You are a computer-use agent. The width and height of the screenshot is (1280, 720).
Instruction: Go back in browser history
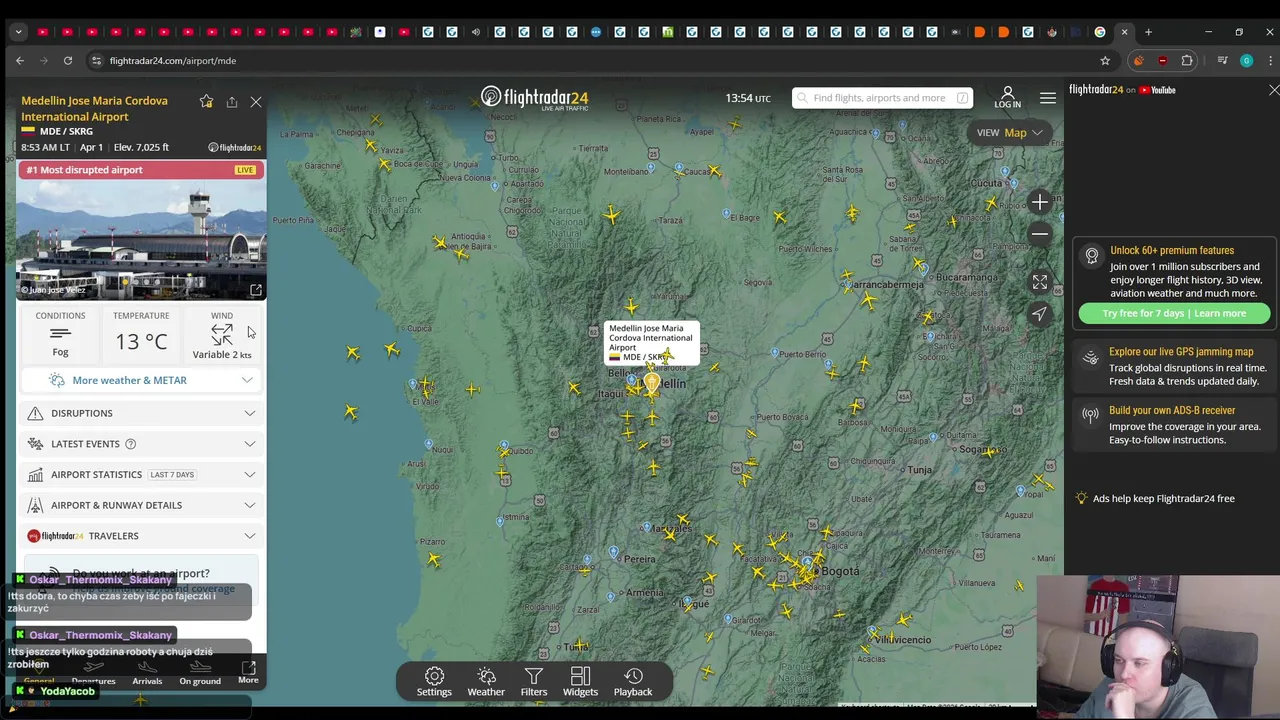pos(20,61)
